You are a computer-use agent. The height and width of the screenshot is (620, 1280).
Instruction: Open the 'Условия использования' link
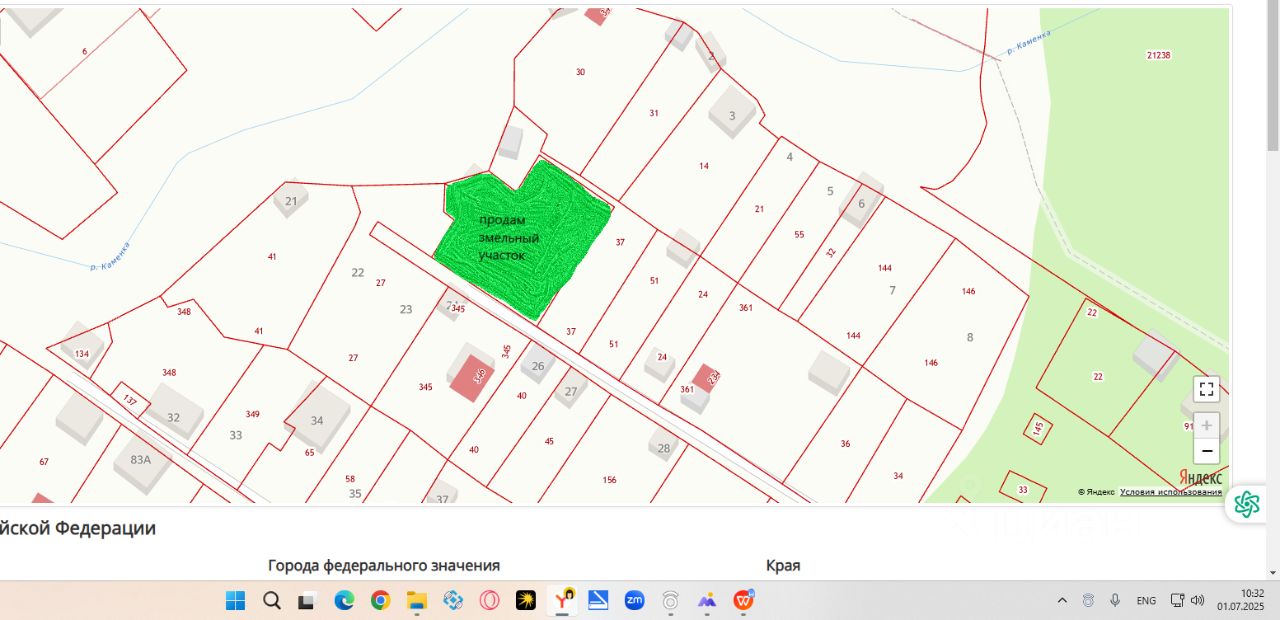[x=1170, y=492]
